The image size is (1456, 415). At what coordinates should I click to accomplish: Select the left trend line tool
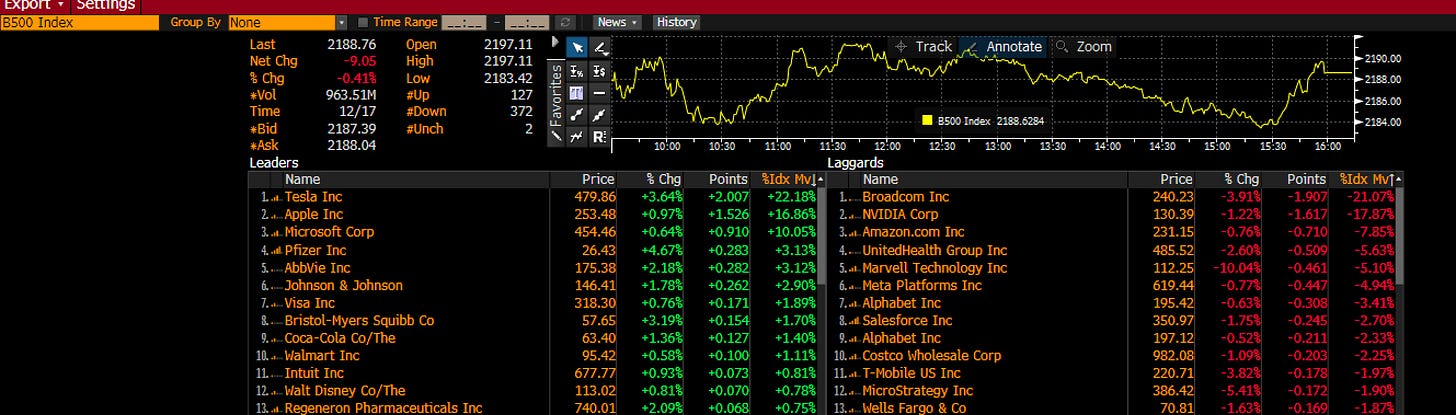coord(577,115)
